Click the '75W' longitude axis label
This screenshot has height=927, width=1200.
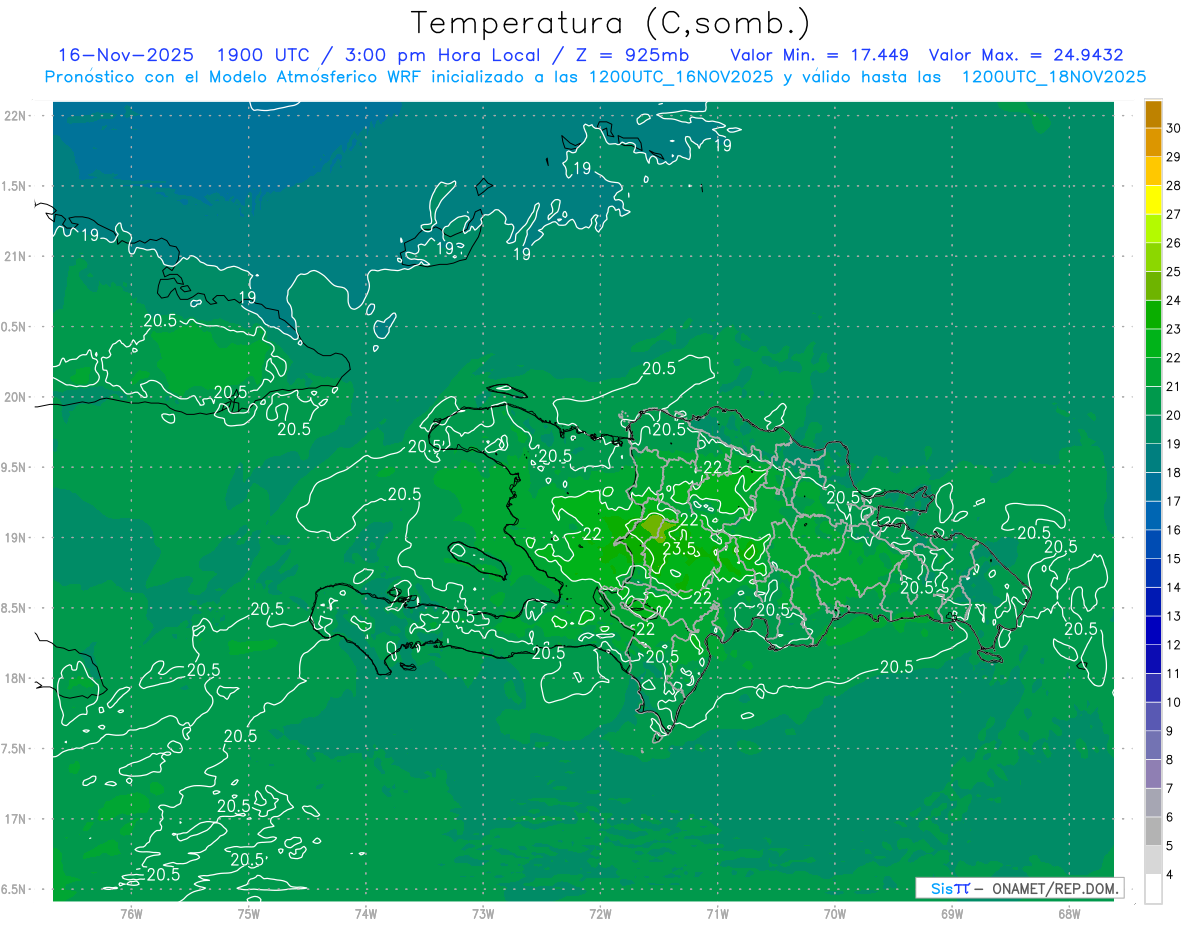[x=248, y=914]
